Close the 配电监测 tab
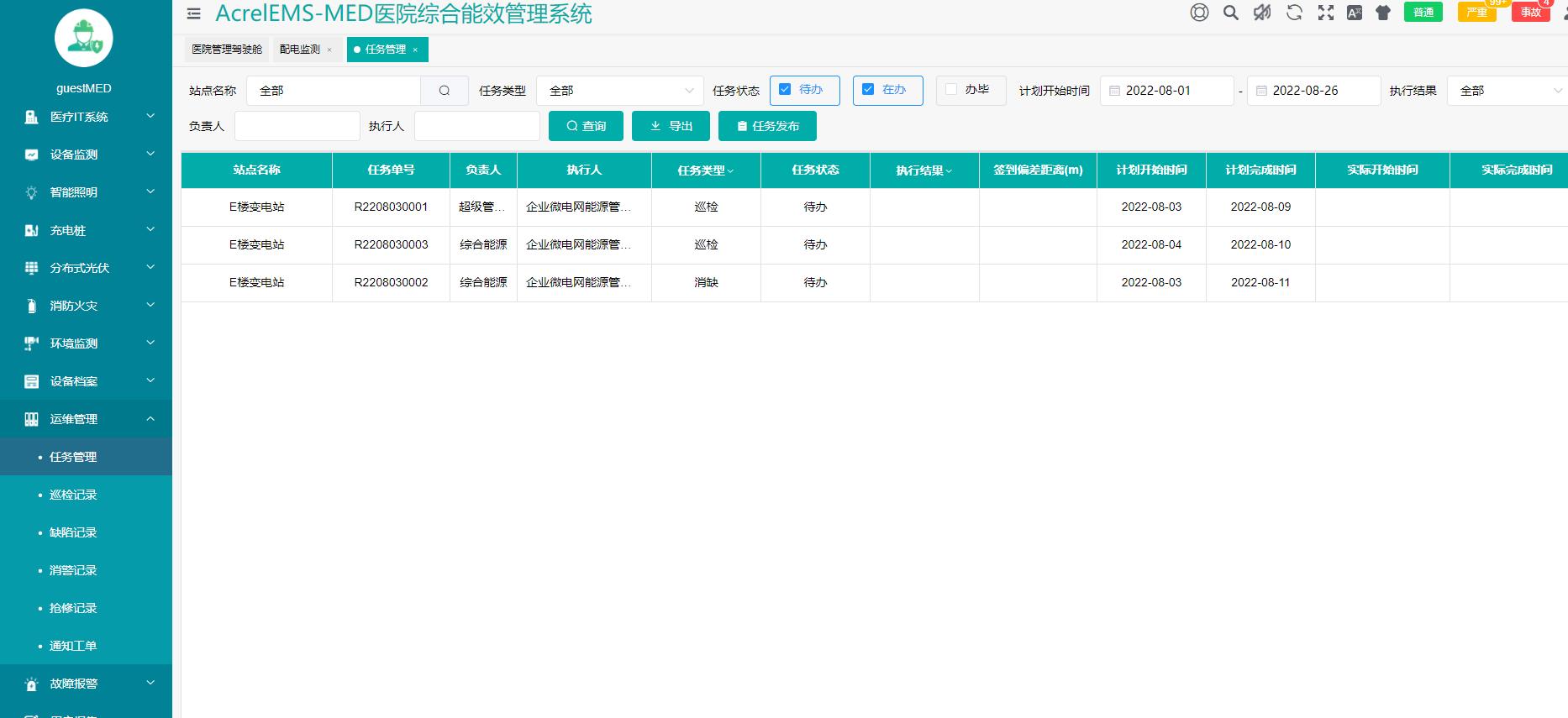 (329, 50)
